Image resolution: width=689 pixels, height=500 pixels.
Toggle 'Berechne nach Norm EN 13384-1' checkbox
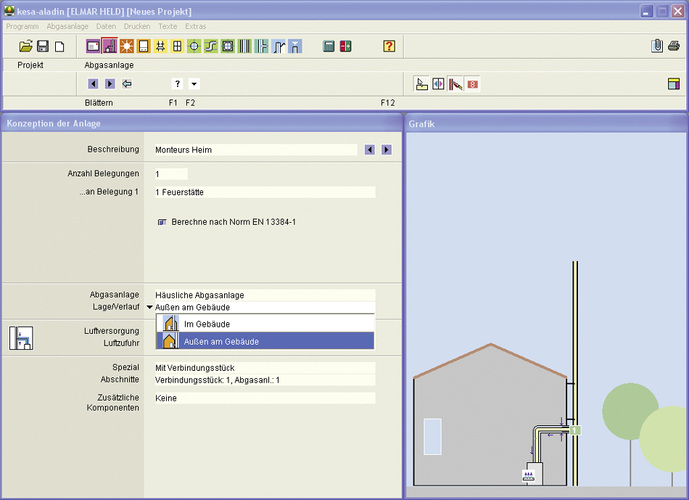click(161, 222)
